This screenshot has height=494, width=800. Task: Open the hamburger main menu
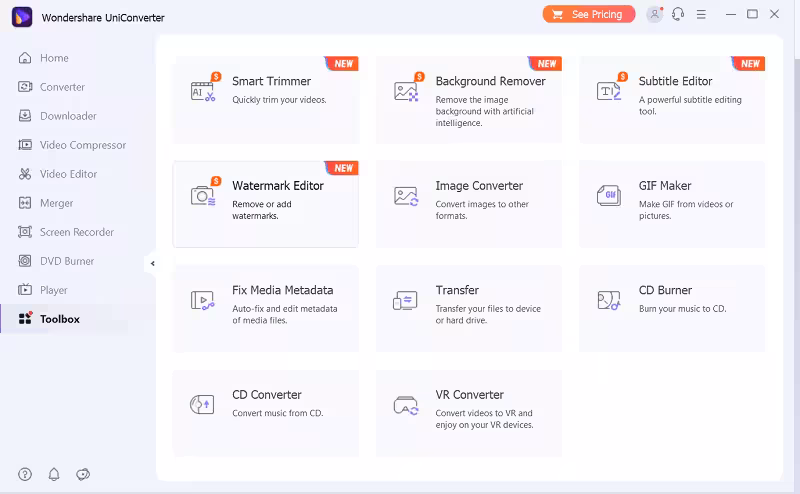pyautogui.click(x=702, y=14)
